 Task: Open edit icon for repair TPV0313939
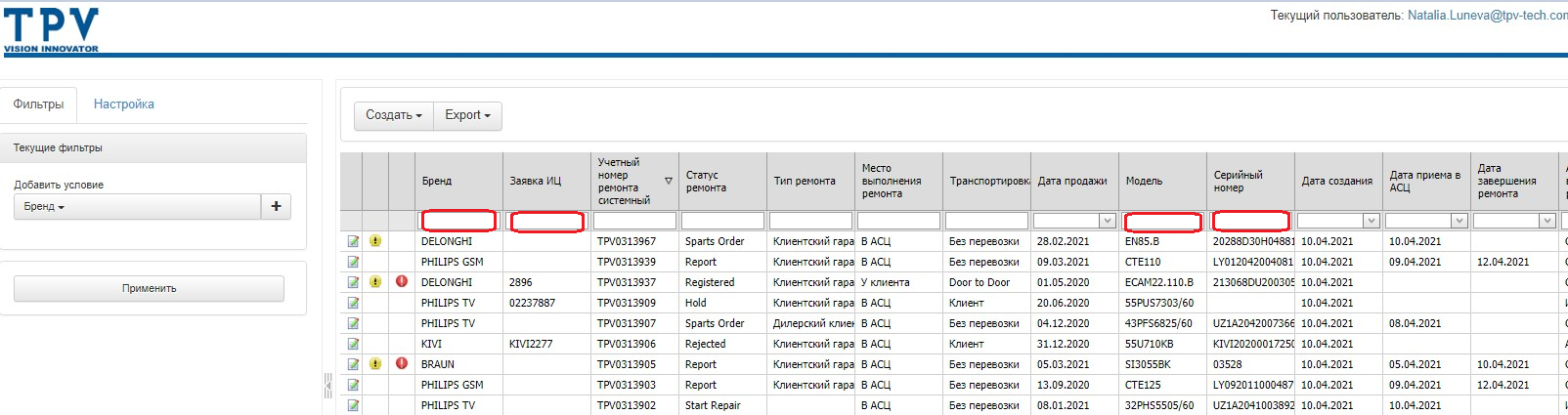tap(353, 262)
